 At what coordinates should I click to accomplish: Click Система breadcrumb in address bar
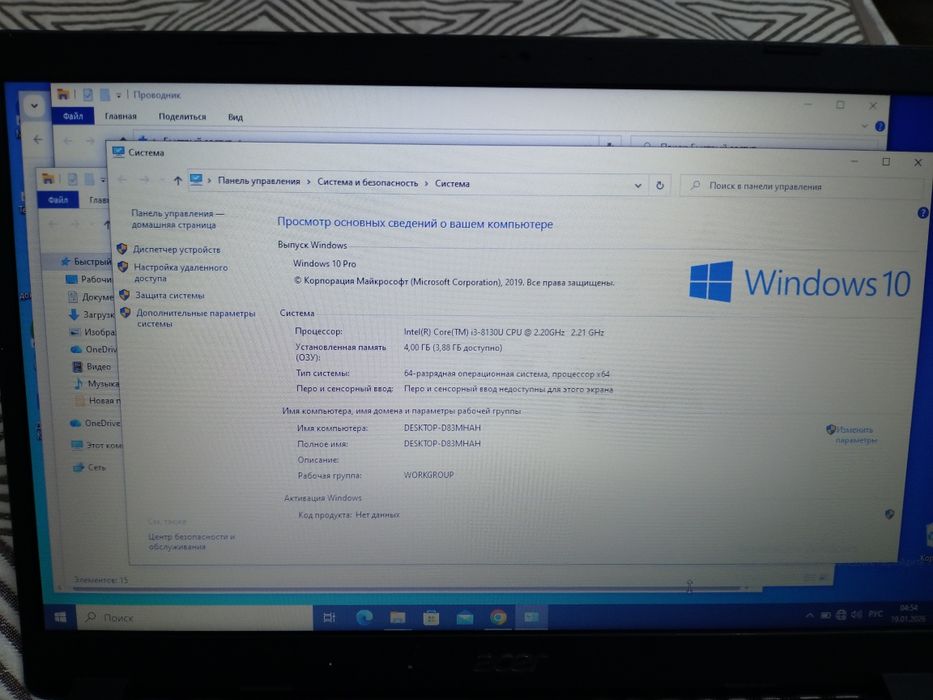452,184
